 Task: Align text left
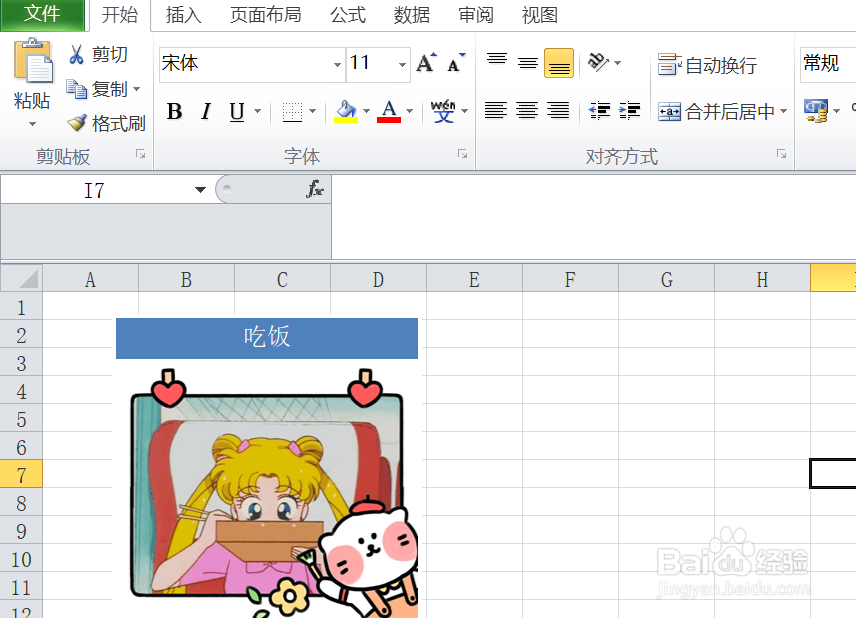point(496,110)
